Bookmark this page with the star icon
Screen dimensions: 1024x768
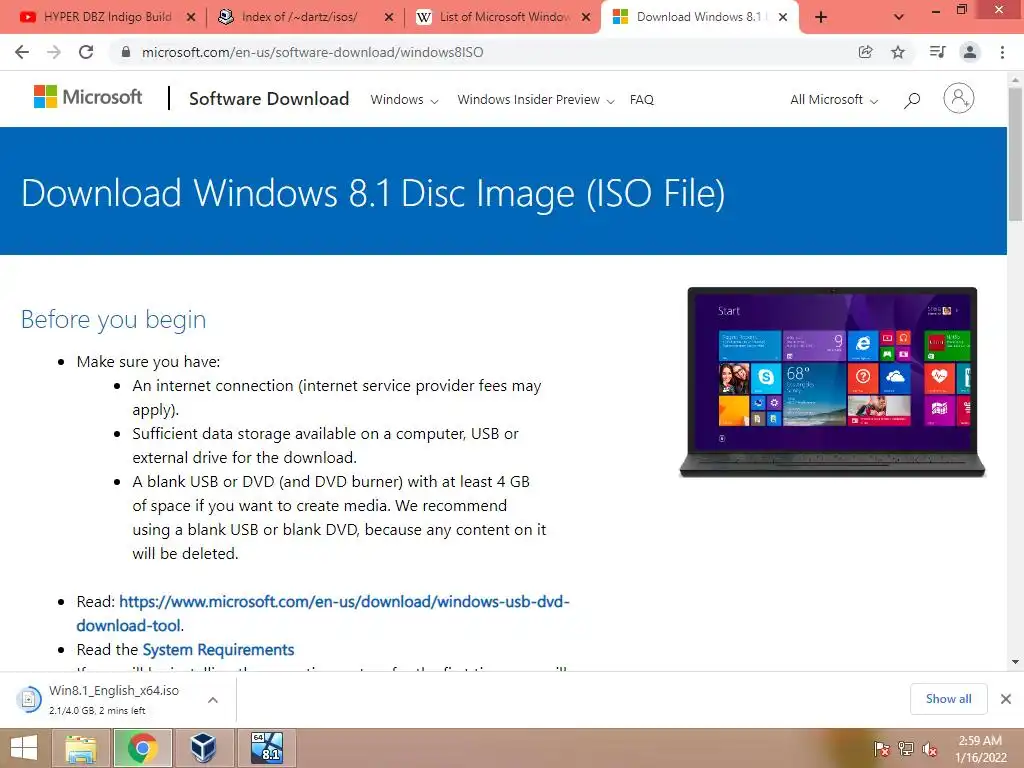click(x=898, y=52)
